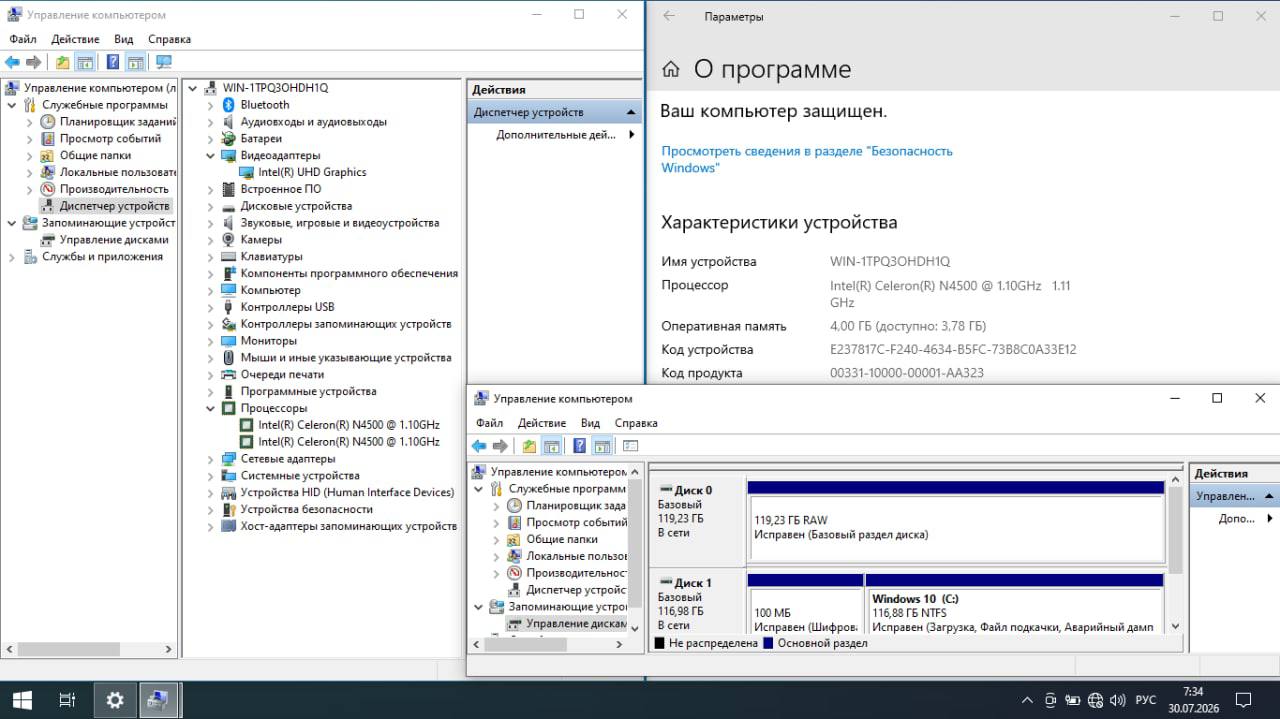This screenshot has width=1280, height=719.
Task: Click the Computer Management icon on the taskbar
Action: pyautogui.click(x=159, y=700)
